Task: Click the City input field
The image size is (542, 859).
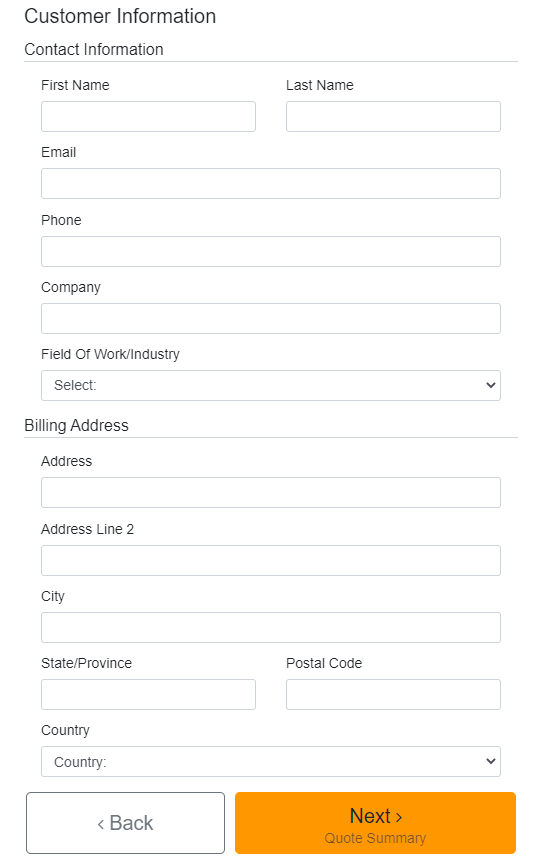Action: pyautogui.click(x=271, y=627)
